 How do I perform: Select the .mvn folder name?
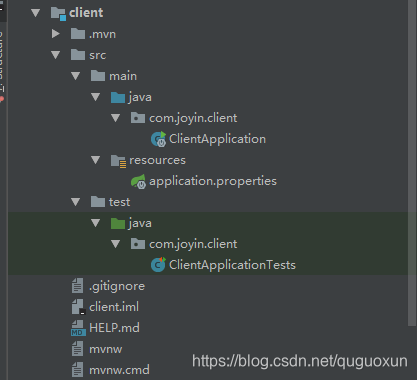coord(102,34)
